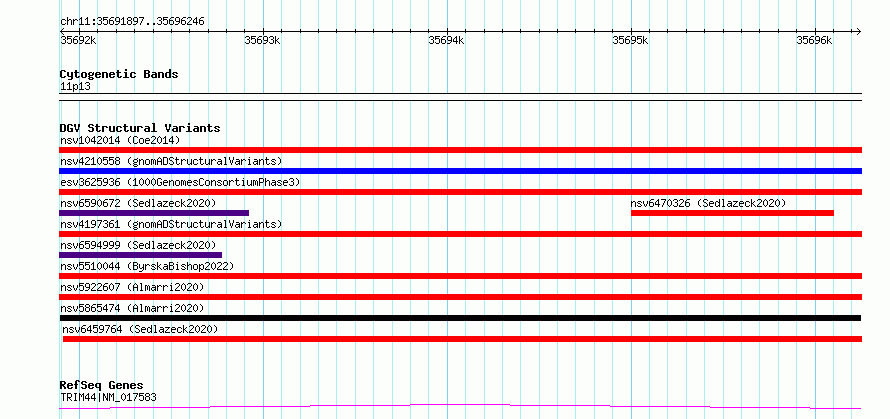890x419 pixels.
Task: Click the nsv5510044 (ByrskaBishop2022) label
Action: [147, 266]
